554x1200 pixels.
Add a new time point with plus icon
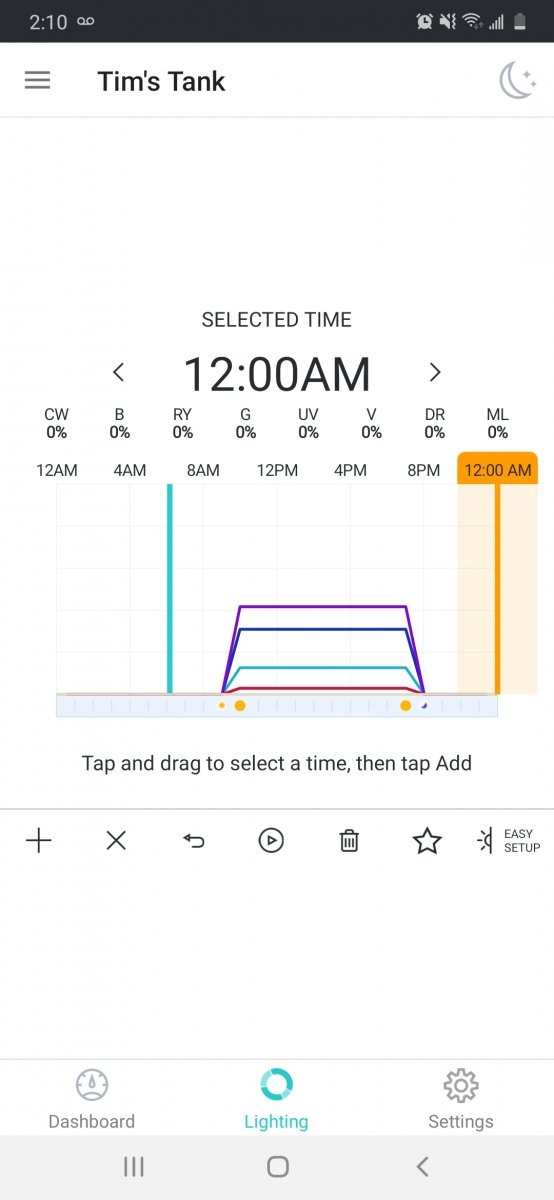pyautogui.click(x=38, y=841)
